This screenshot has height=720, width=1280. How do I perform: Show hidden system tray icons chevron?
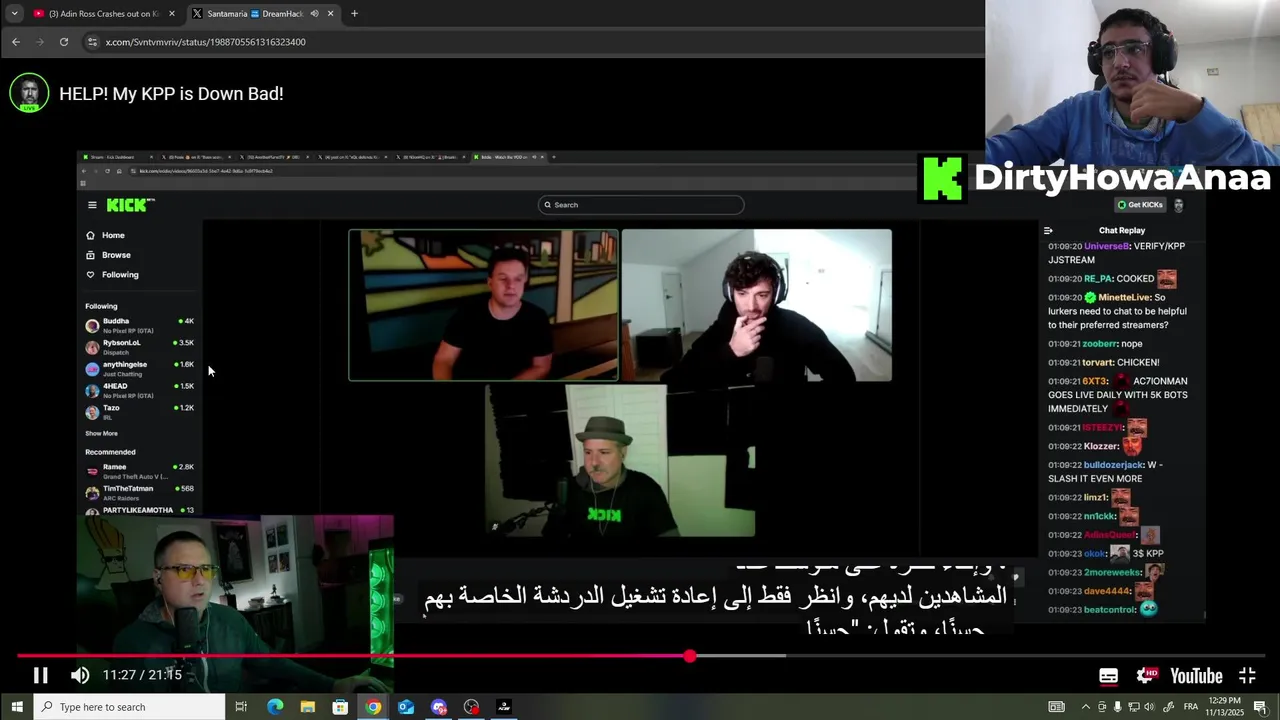[1086, 707]
